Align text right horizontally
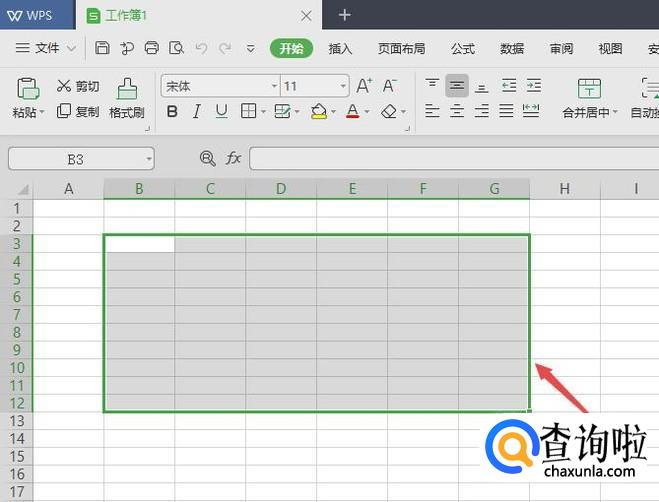The image size is (659, 502). [x=482, y=111]
